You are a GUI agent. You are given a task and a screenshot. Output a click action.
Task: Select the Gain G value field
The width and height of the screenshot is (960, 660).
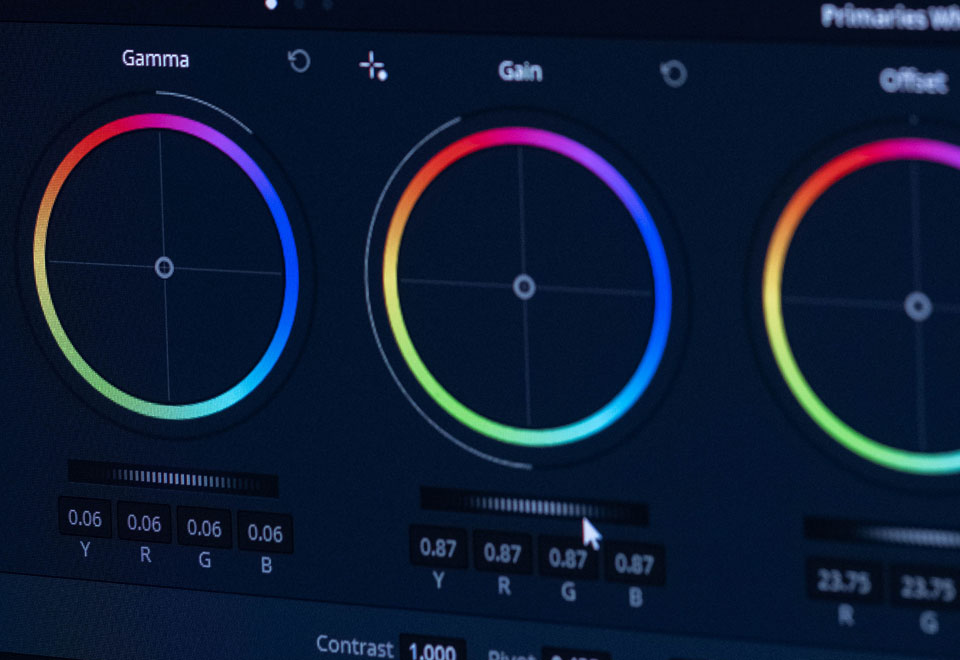568,558
